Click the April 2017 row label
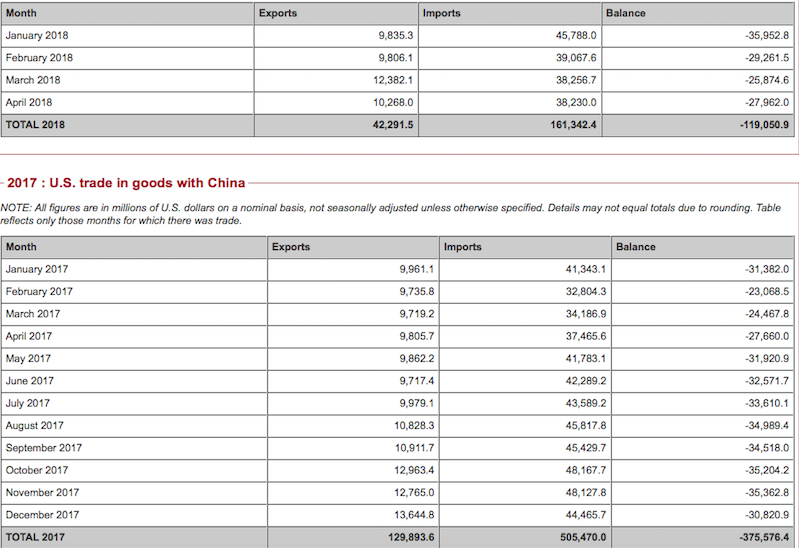The height and width of the screenshot is (548, 799). pos(29,336)
